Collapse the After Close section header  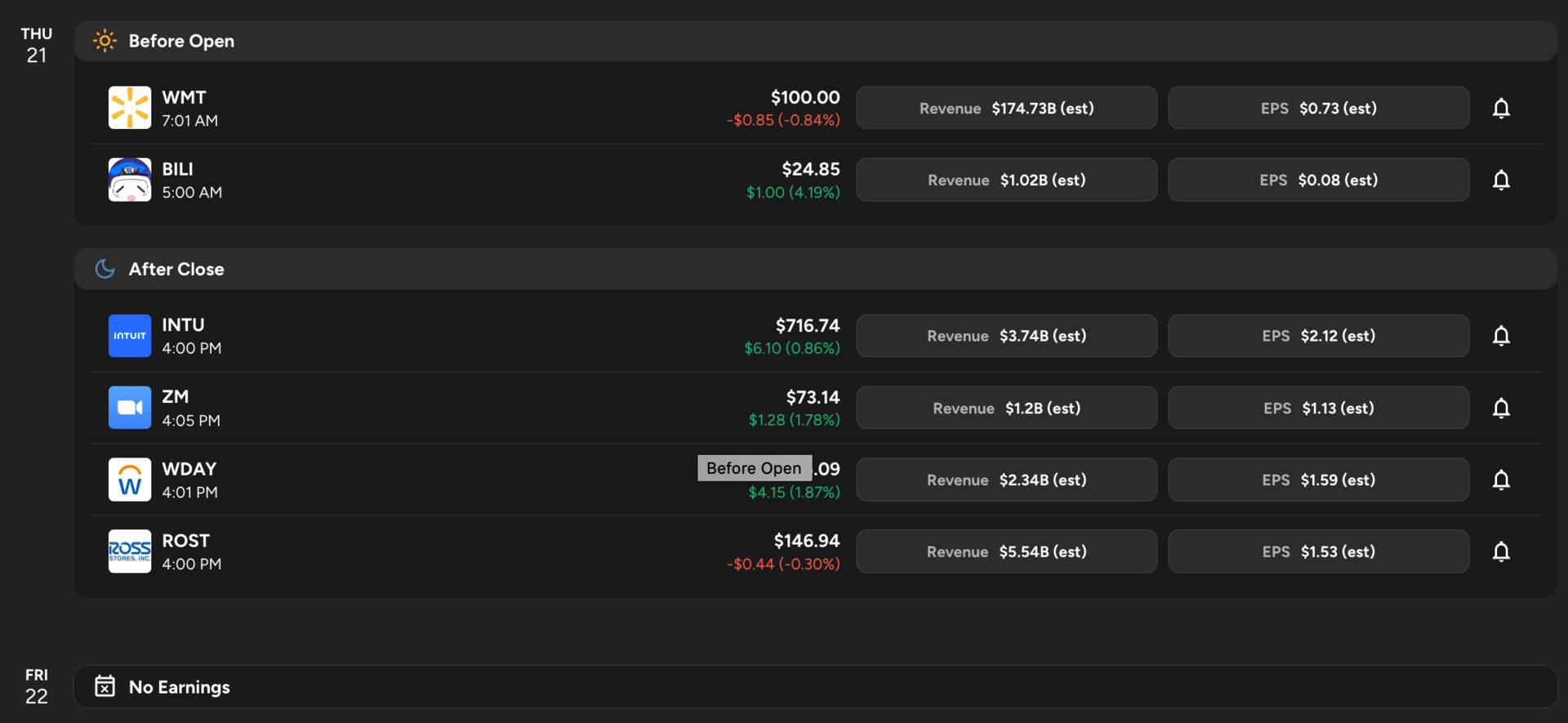(x=815, y=269)
